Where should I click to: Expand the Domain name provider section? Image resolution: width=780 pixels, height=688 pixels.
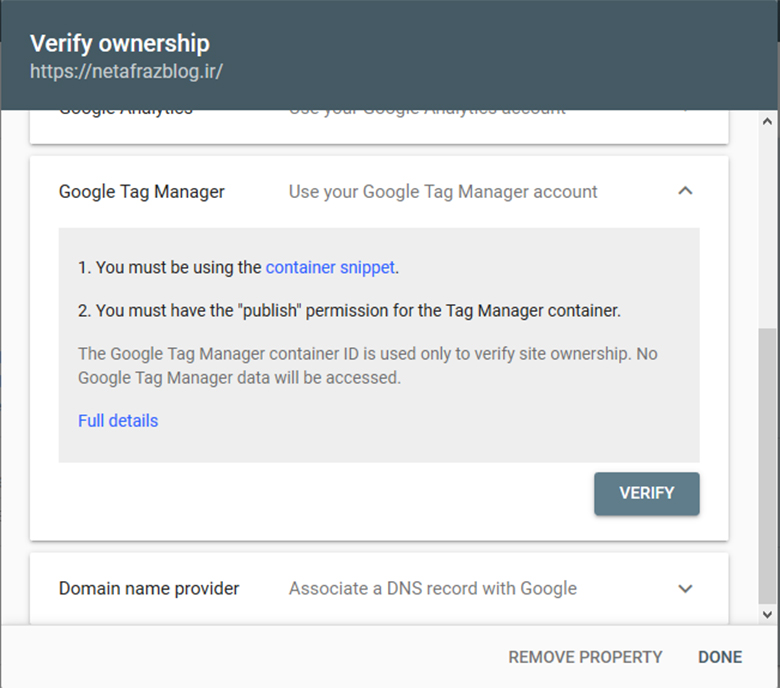coord(685,589)
